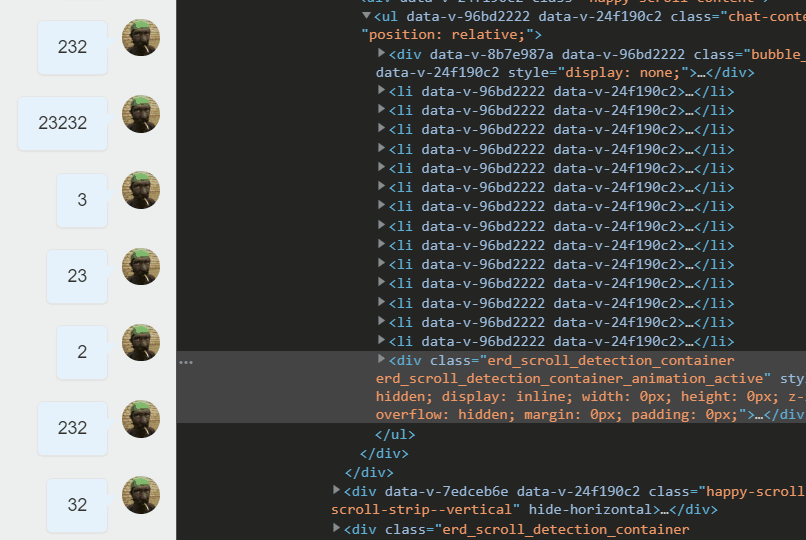Click the chat bubble containing only 2

82,352
